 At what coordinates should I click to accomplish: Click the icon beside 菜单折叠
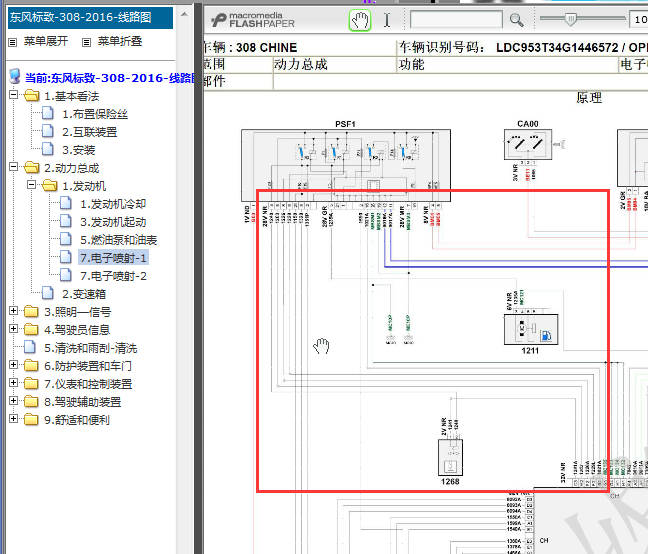pos(86,42)
